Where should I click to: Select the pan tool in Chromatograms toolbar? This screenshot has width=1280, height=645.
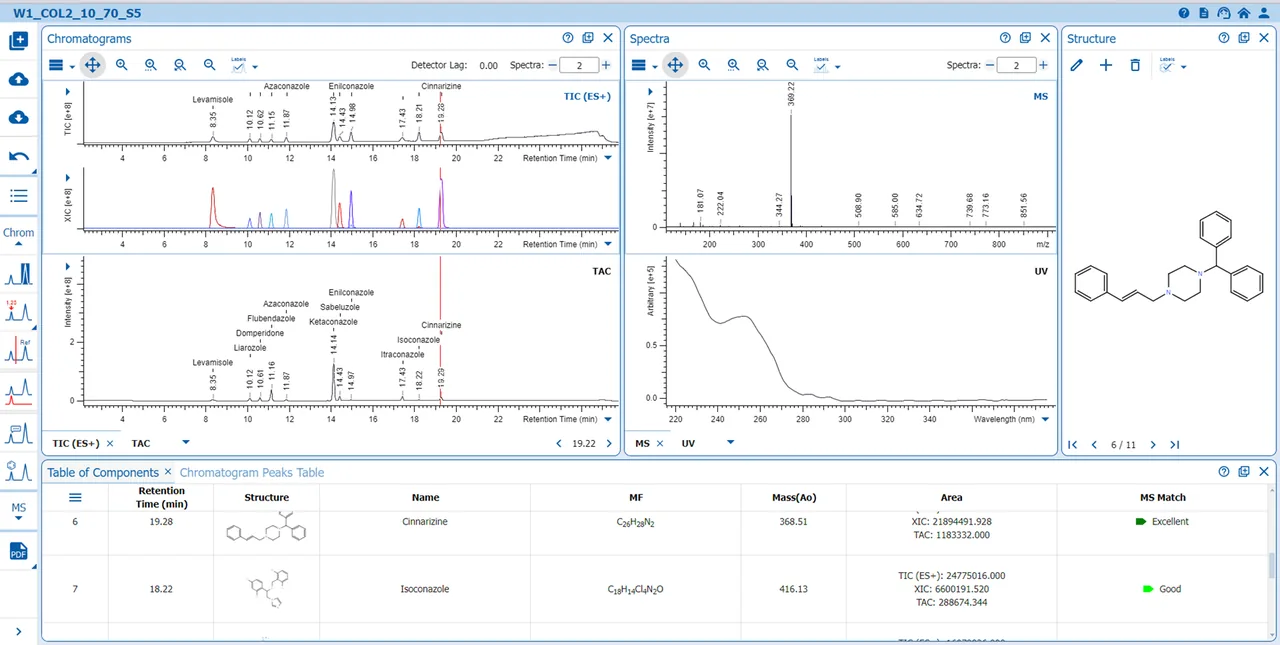(92, 65)
